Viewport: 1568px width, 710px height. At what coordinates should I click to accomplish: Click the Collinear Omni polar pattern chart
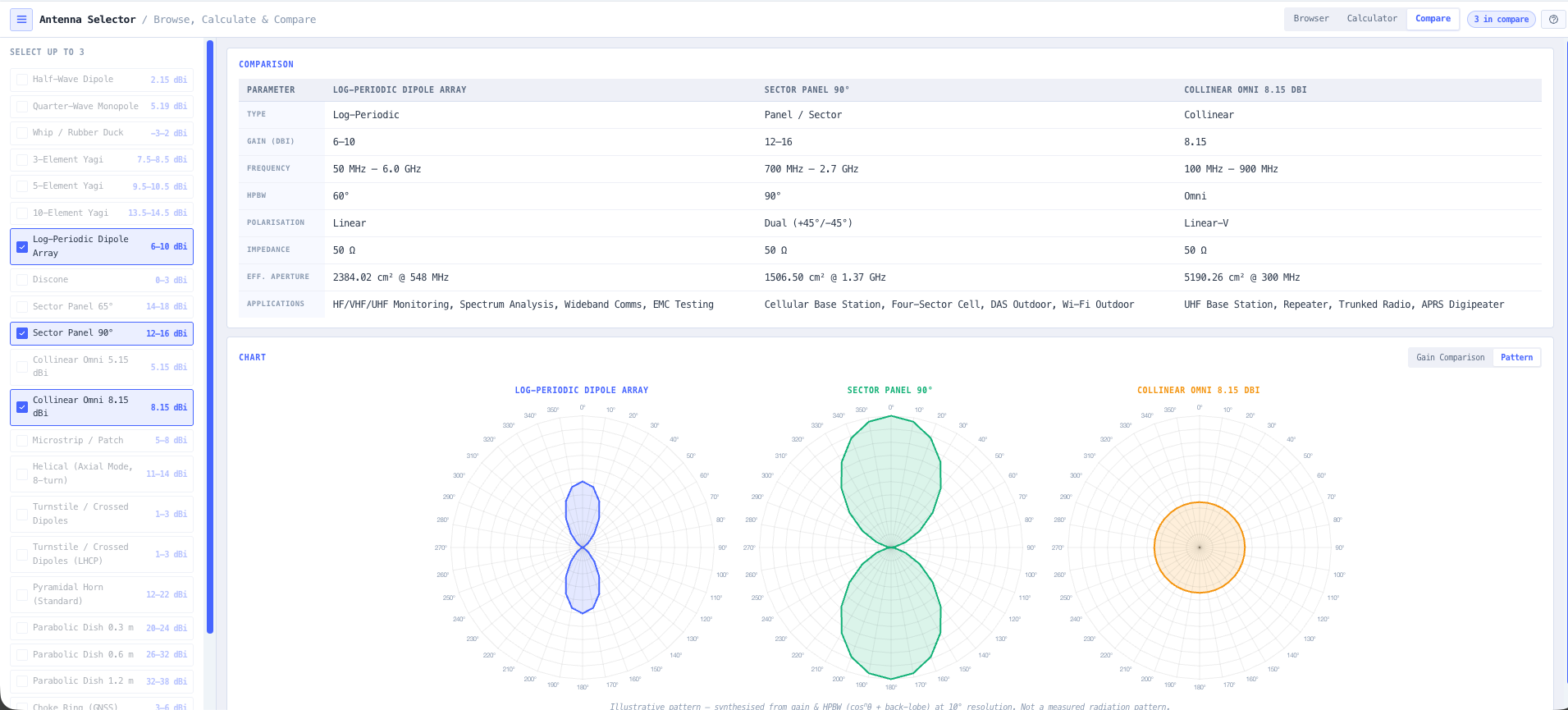click(x=1200, y=547)
